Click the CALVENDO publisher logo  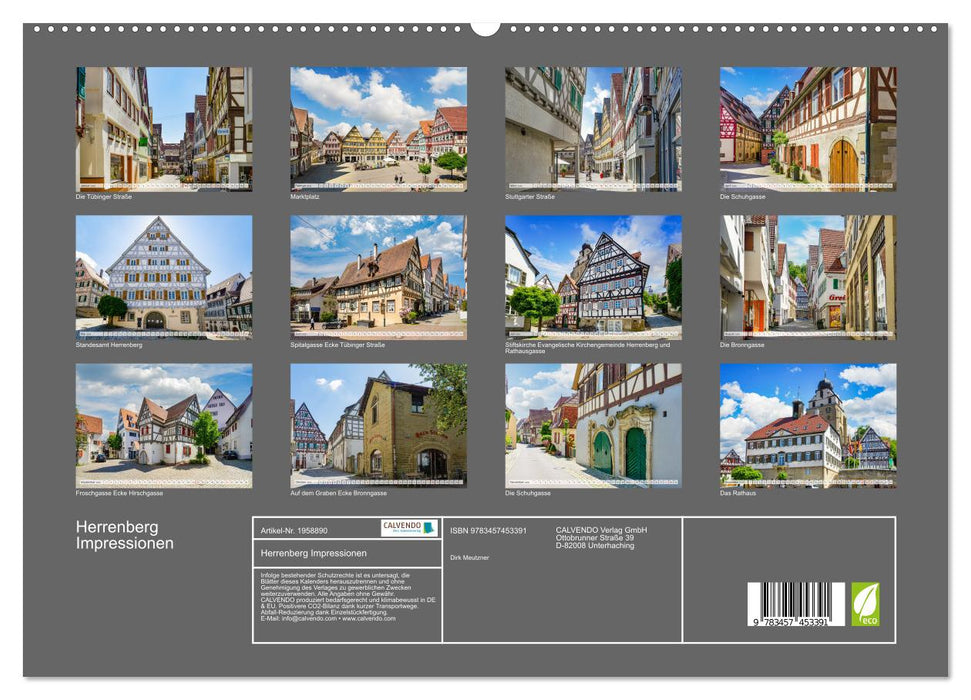(409, 527)
